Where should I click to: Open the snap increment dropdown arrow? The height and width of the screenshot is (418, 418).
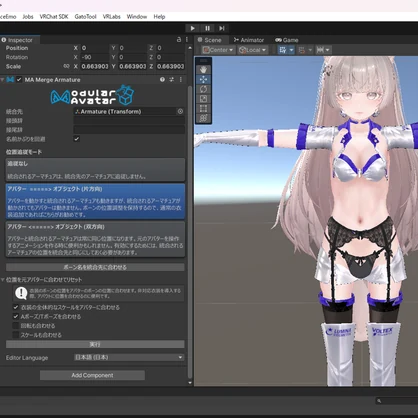(x=327, y=50)
